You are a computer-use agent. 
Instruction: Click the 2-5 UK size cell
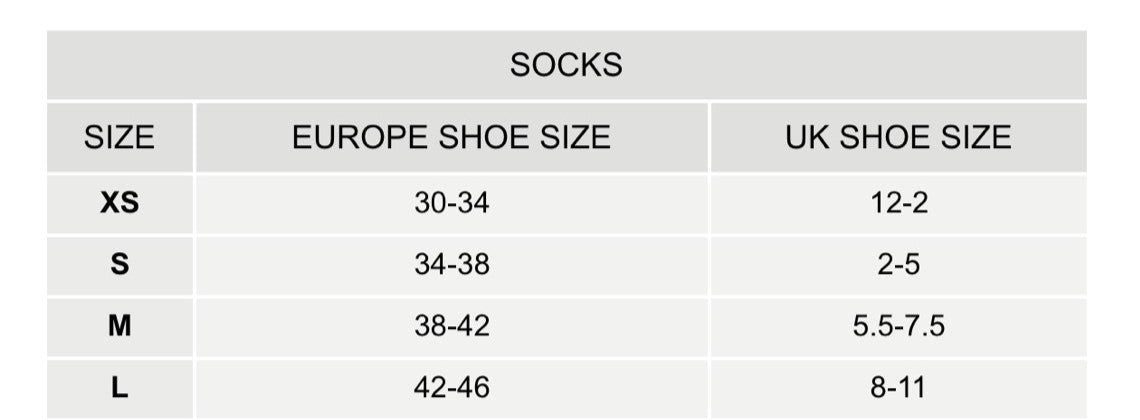click(899, 265)
